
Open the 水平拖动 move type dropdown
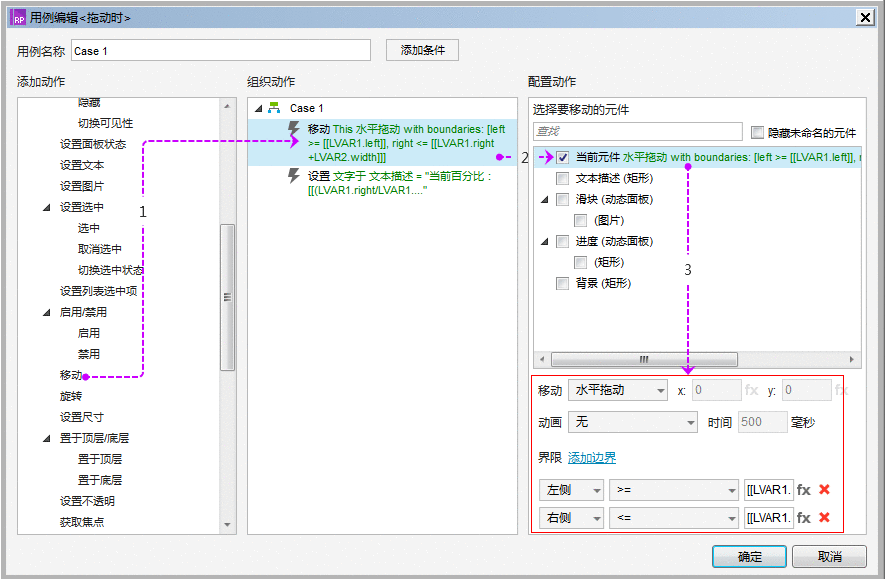point(618,390)
